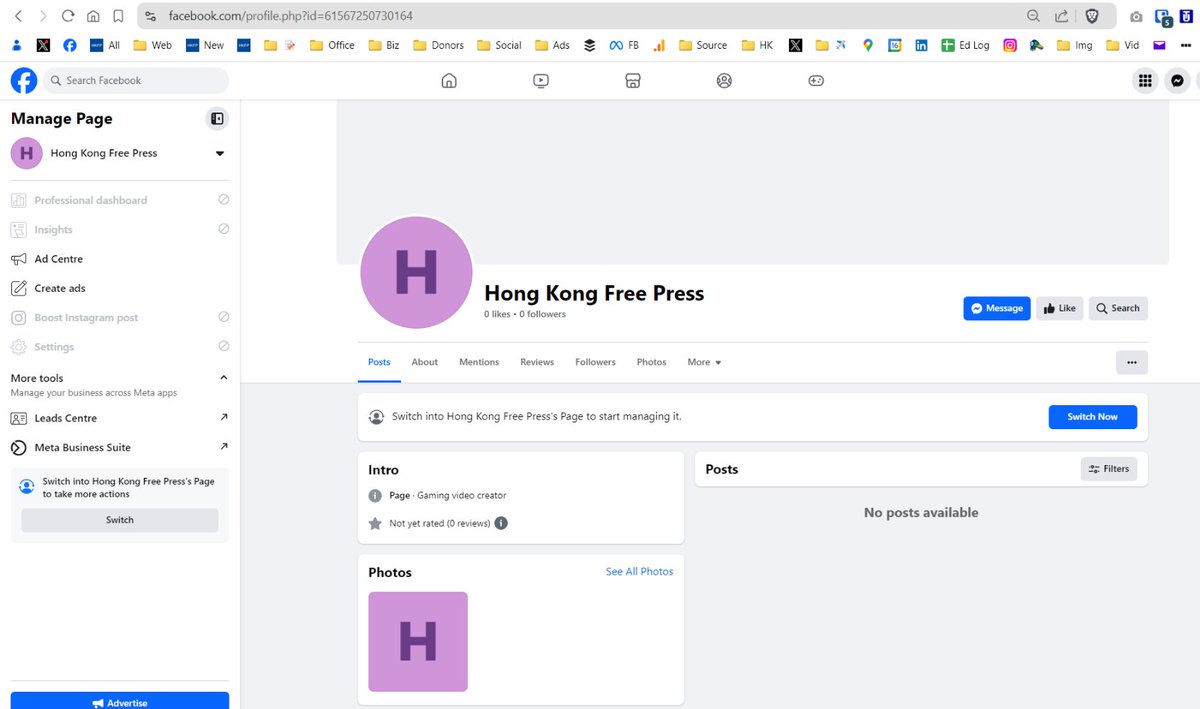The image size is (1200, 709).
Task: Click the Search Facebook input field
Action: point(136,81)
